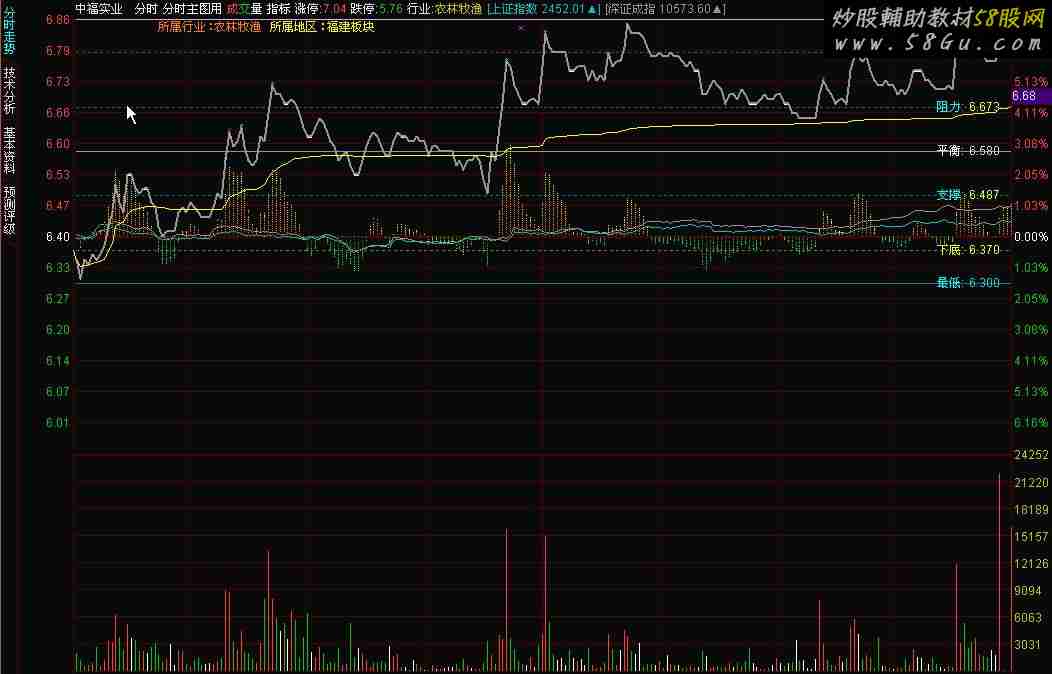The width and height of the screenshot is (1052, 674).
Task: Select the 预测评级 sidebar tab
Action: (9, 209)
